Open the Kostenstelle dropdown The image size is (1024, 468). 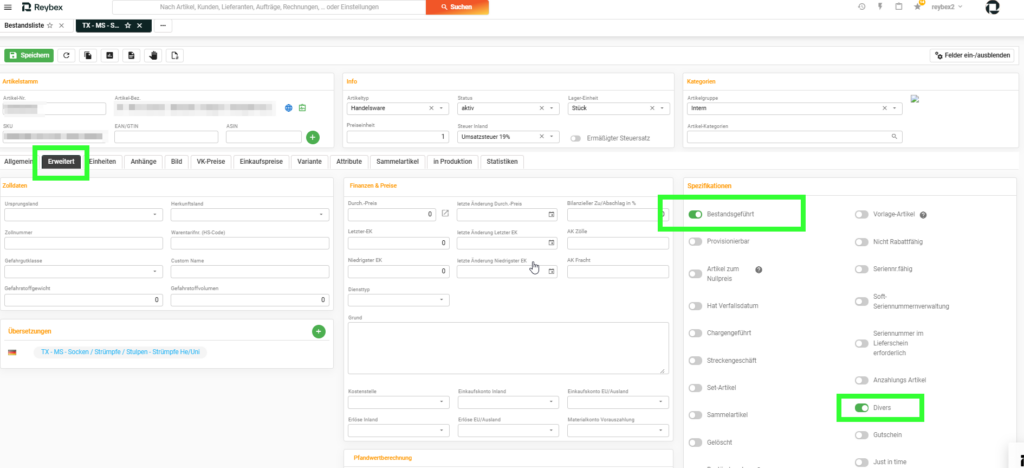[x=398, y=402]
